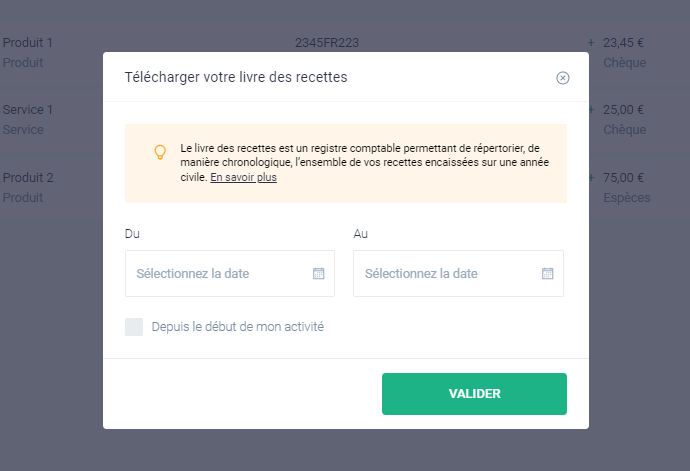Select the Produit 1 row

point(28,43)
